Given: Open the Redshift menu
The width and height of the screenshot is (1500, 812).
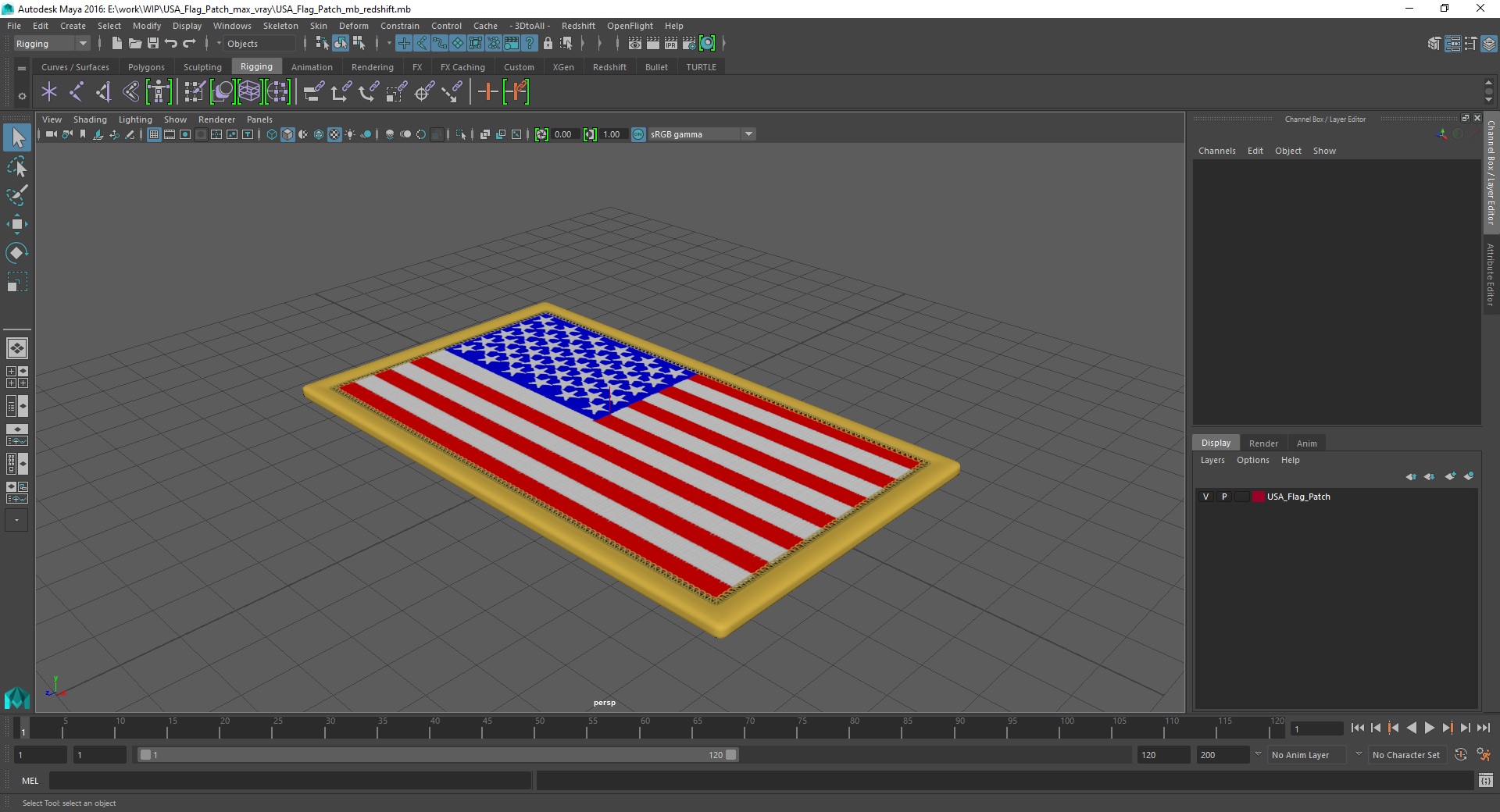Looking at the screenshot, I should (578, 26).
